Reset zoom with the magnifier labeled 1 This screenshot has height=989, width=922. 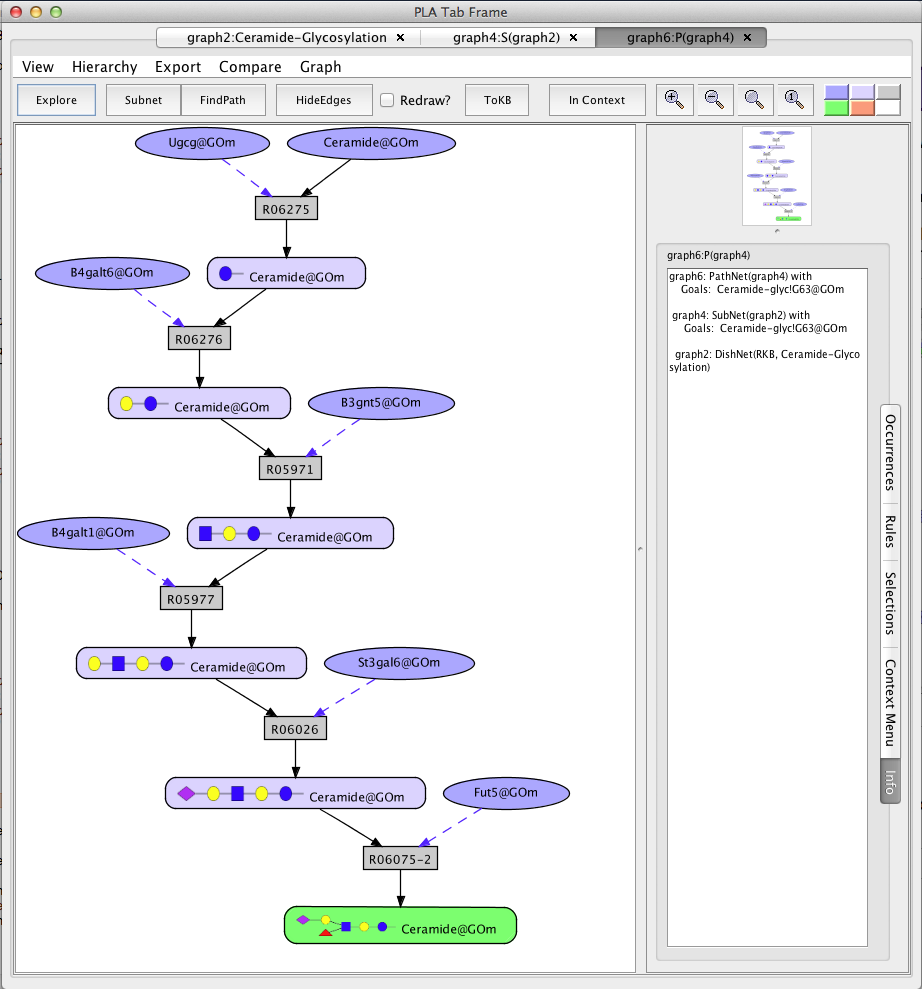[793, 100]
